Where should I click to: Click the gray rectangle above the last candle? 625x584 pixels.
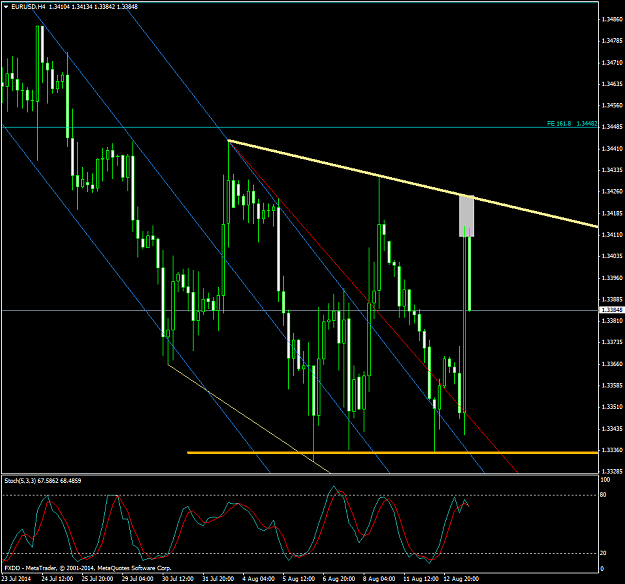[x=466, y=216]
